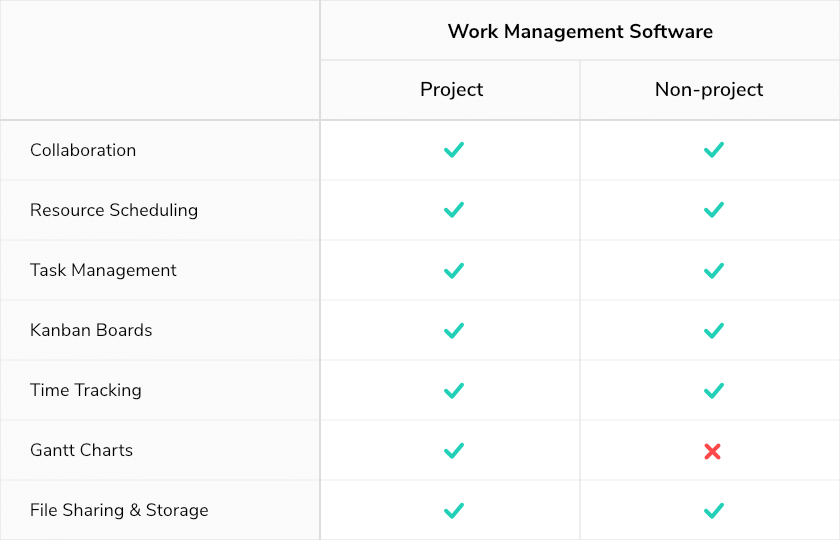840x540 pixels.
Task: Select the Gantt Charts row label
Action: pos(81,450)
